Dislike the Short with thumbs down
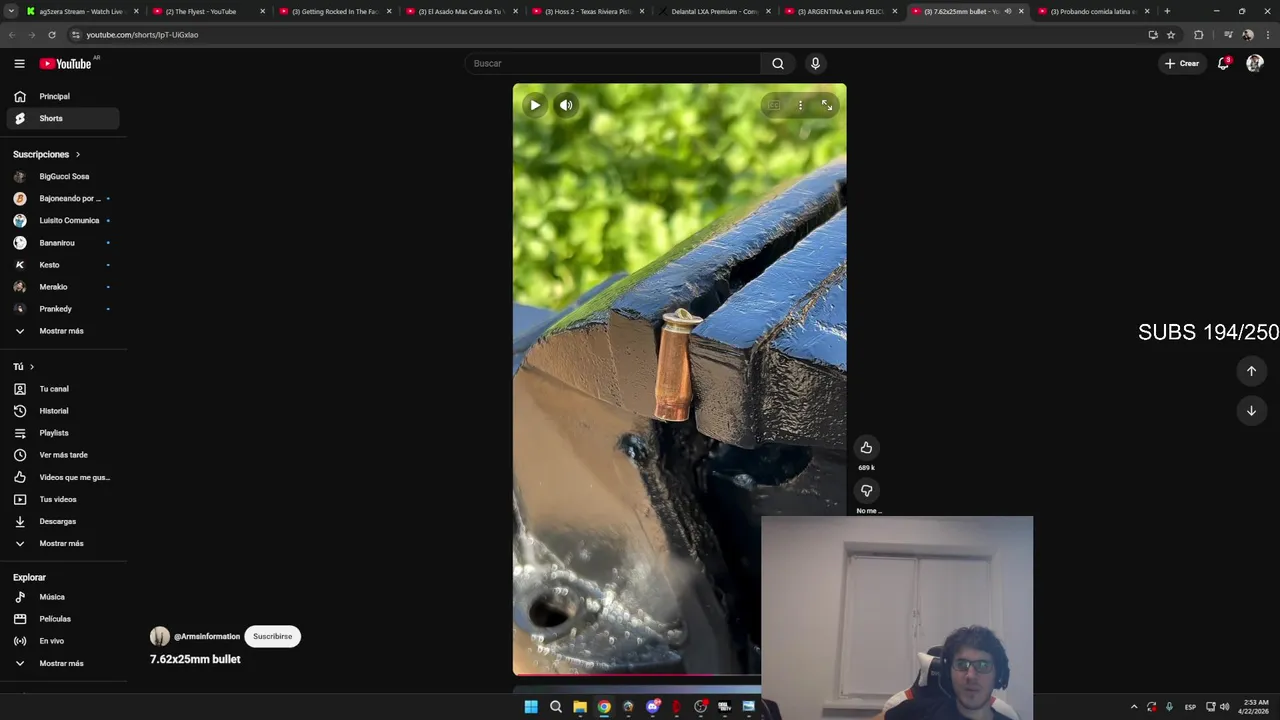1280x720 pixels. click(x=866, y=490)
